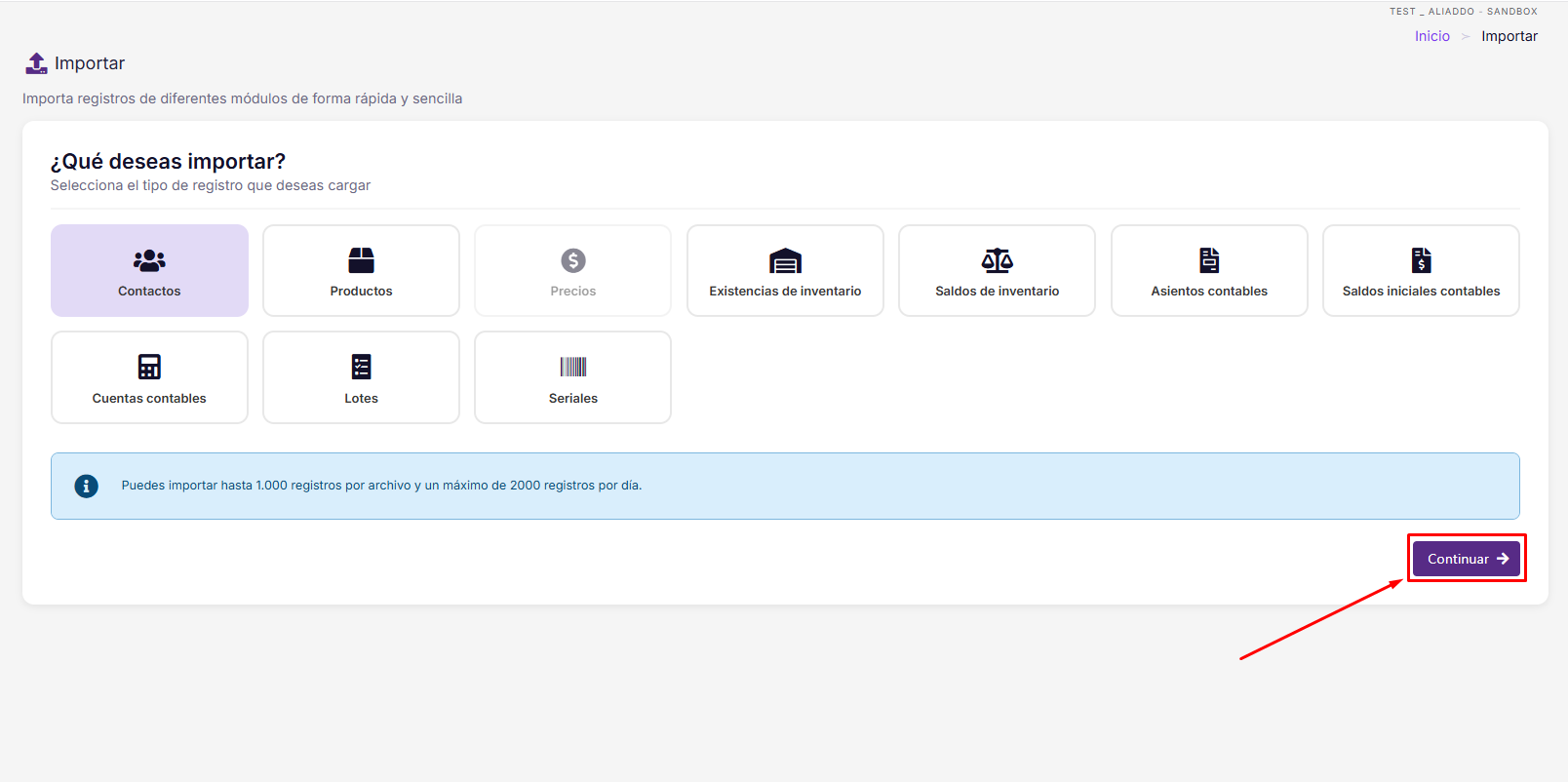Choose the Saldos iniciales contables invoice icon
Viewport: 1568px width, 782px height.
(1421, 260)
